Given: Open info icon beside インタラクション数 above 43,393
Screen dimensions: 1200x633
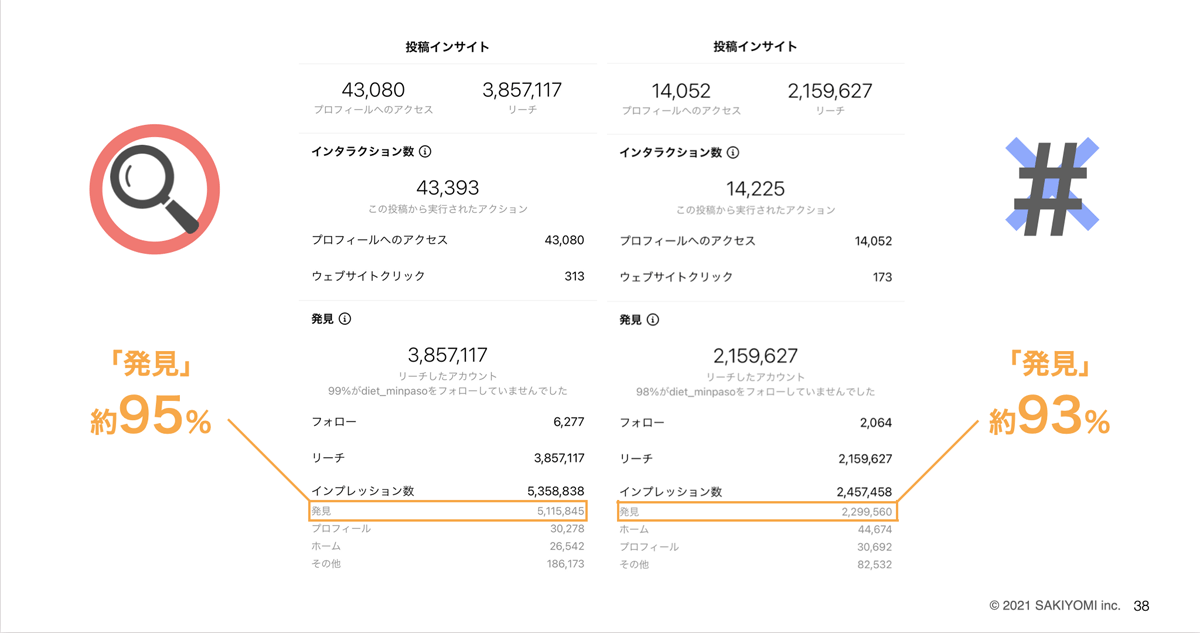Looking at the screenshot, I should click(x=425, y=153).
